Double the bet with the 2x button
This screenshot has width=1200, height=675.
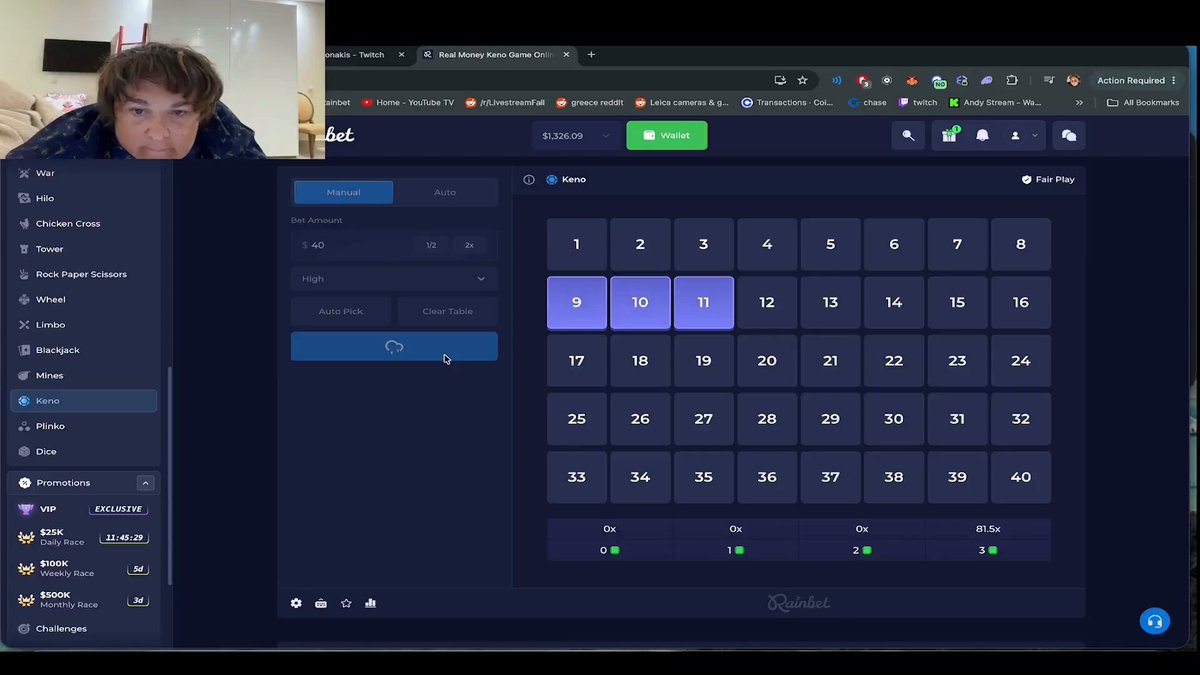click(469, 245)
